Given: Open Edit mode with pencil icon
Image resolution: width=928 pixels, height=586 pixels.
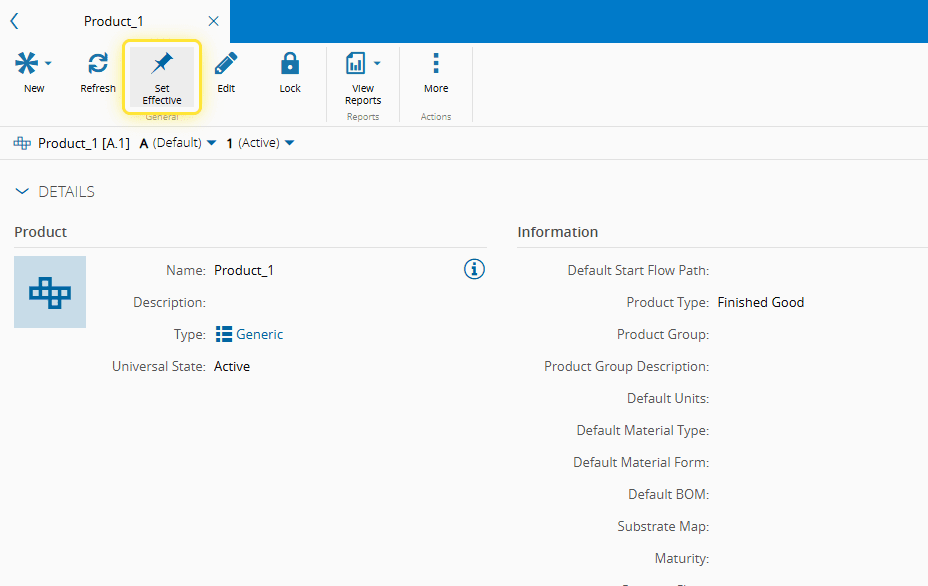Looking at the screenshot, I should [x=226, y=64].
